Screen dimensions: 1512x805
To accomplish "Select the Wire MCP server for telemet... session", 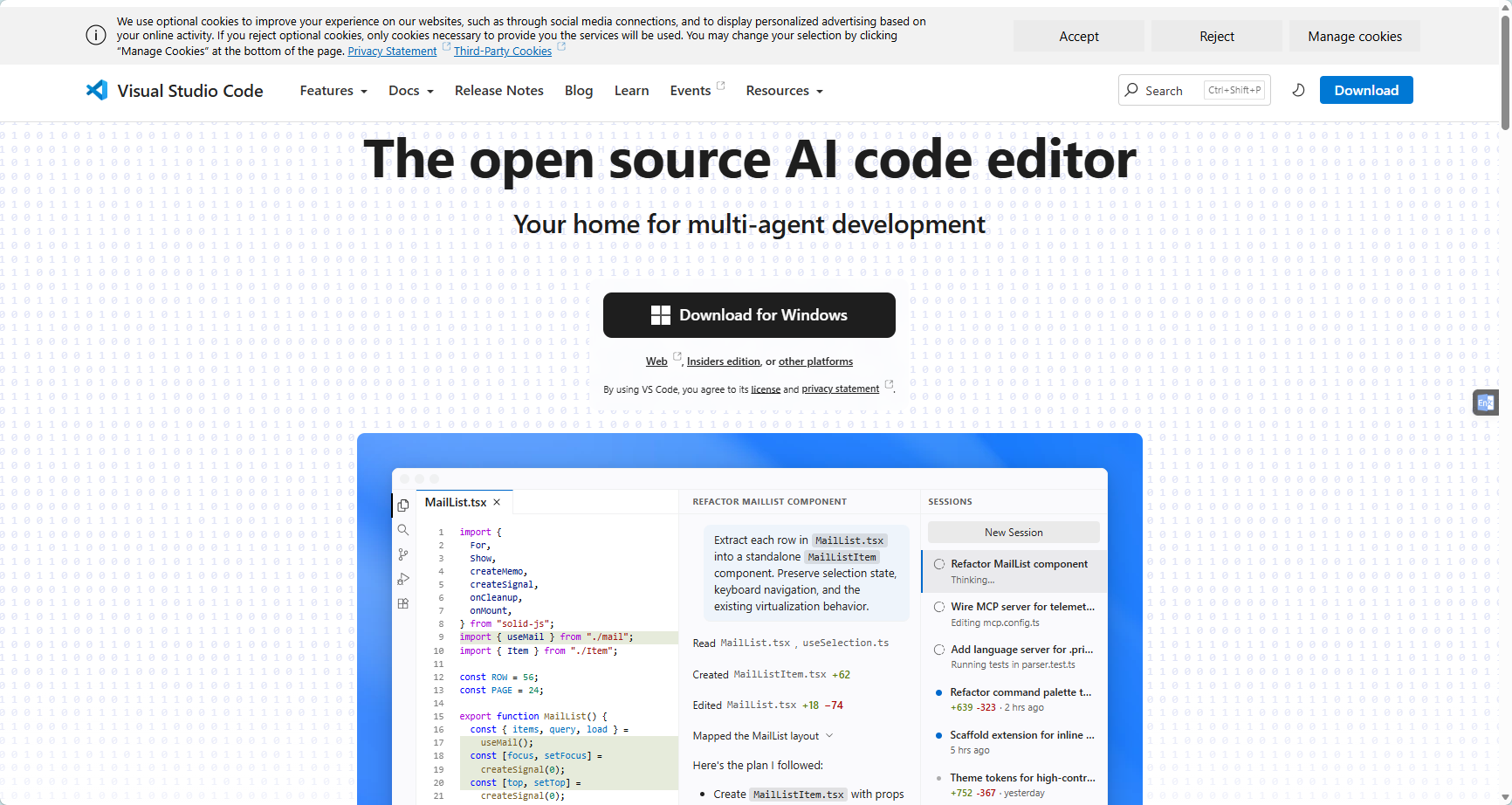I will click(1015, 614).
